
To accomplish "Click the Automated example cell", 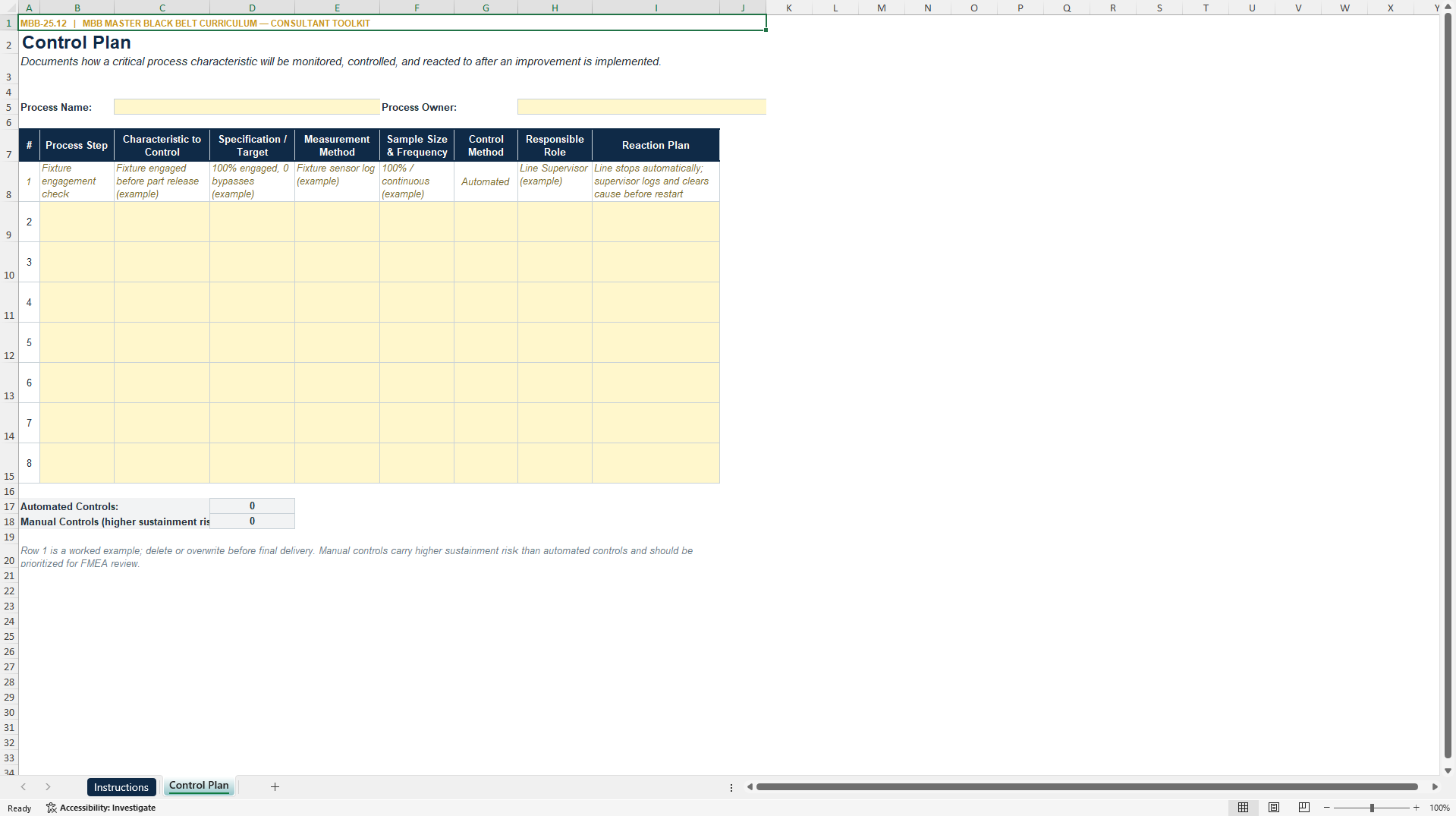I will coord(486,181).
